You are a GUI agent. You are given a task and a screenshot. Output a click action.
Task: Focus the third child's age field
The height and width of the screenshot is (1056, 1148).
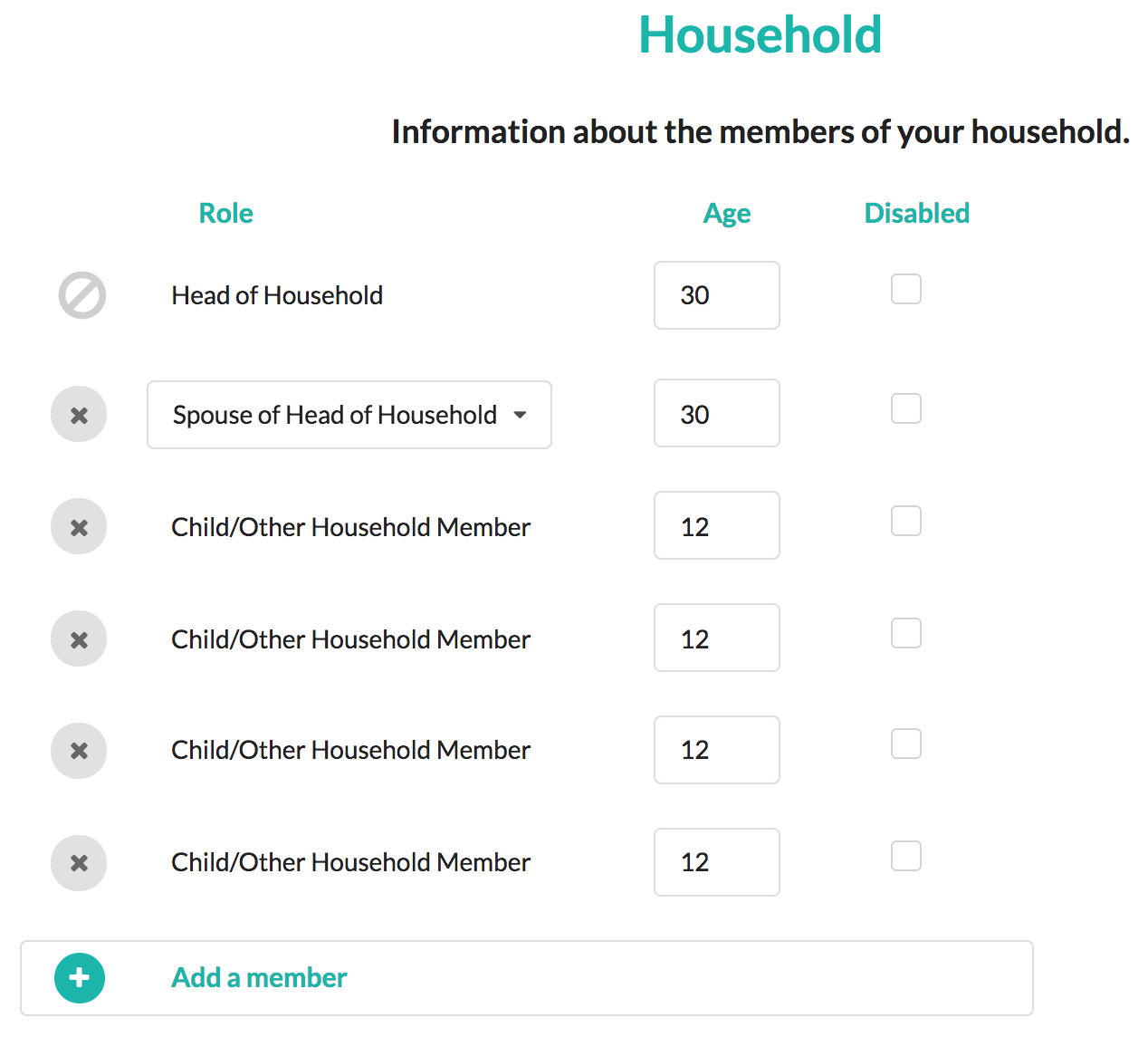point(716,750)
